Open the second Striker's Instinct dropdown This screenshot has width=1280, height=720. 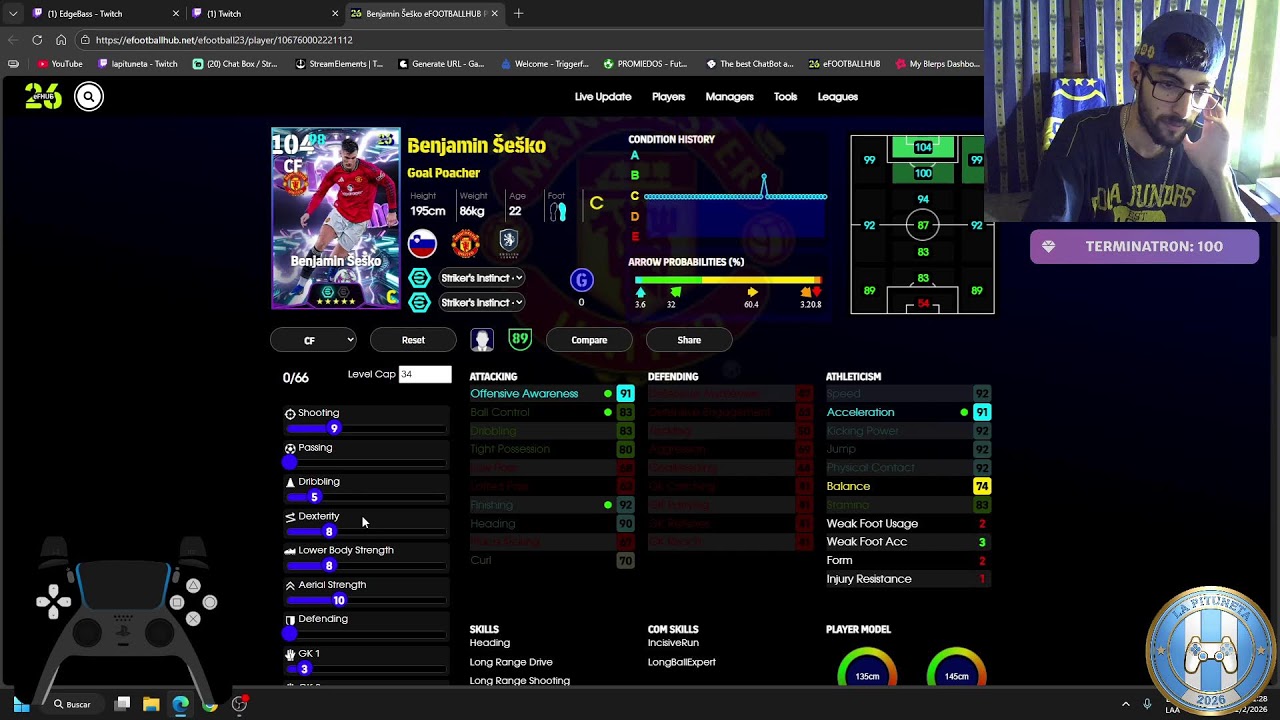[x=481, y=302]
